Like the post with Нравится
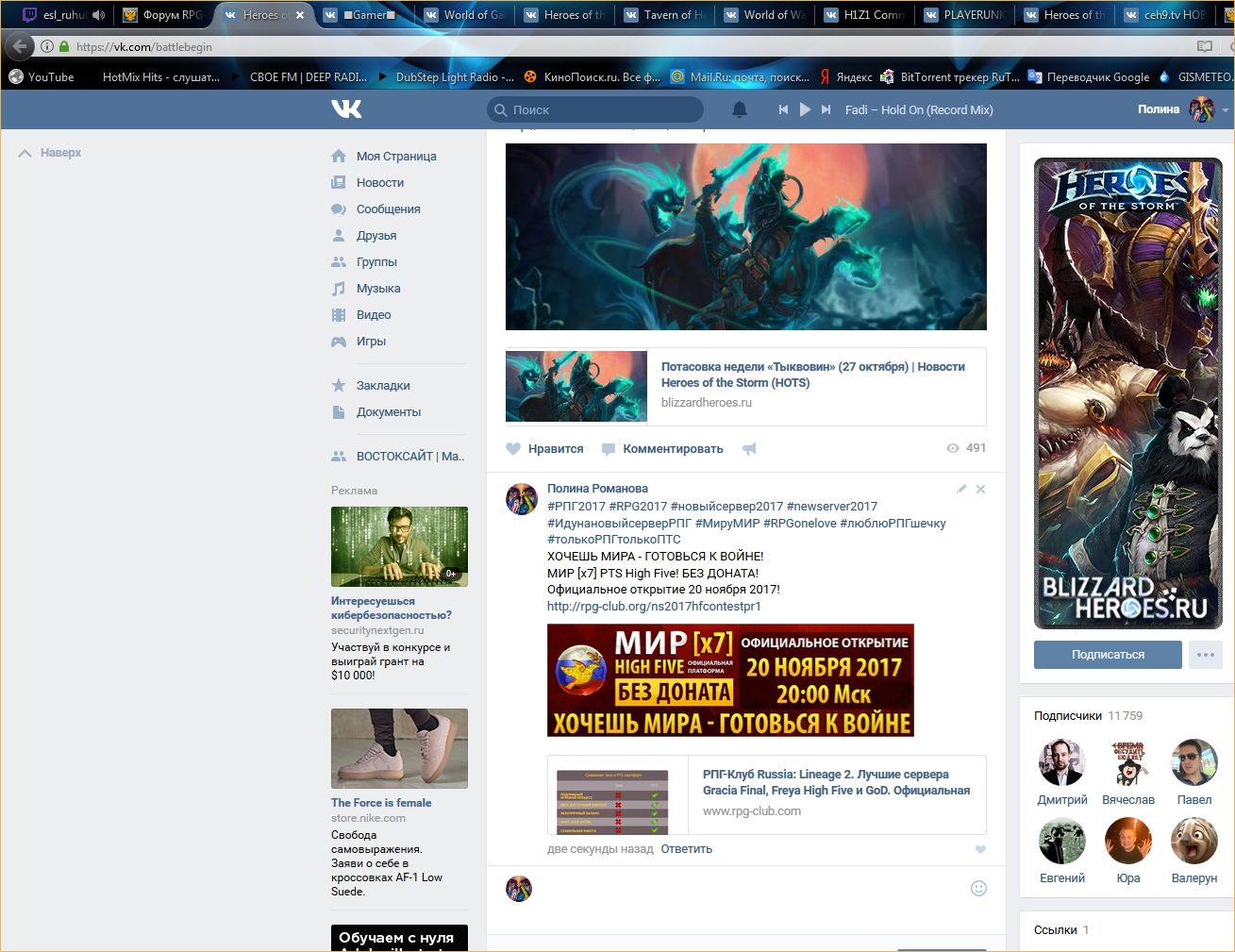This screenshot has height=952, width=1235. pyautogui.click(x=545, y=449)
